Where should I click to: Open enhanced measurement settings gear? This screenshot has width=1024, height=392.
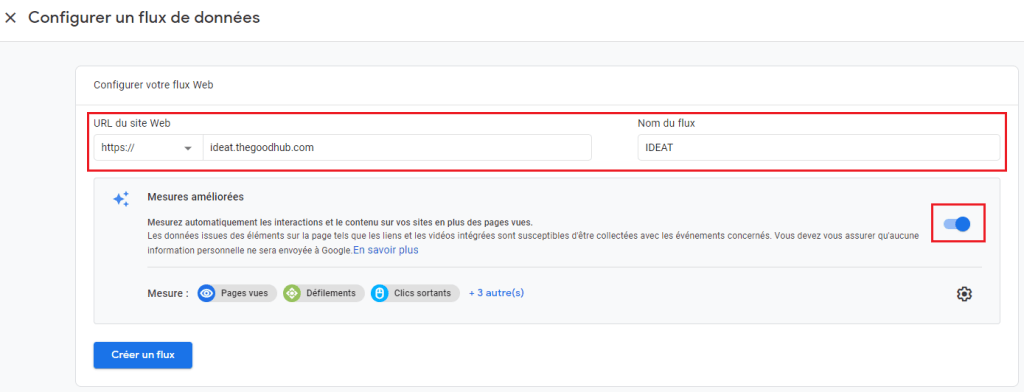point(964,294)
